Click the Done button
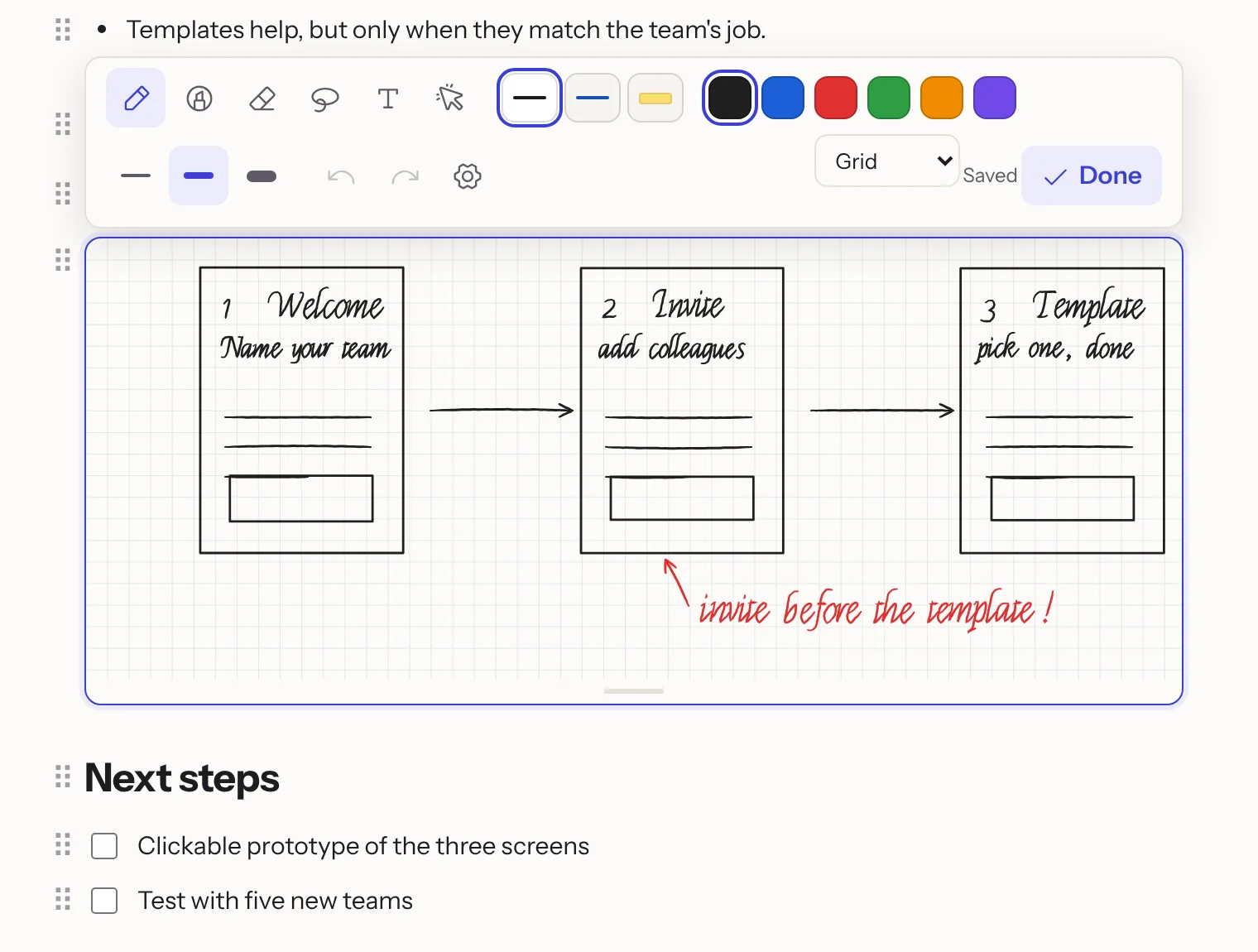 click(x=1092, y=175)
